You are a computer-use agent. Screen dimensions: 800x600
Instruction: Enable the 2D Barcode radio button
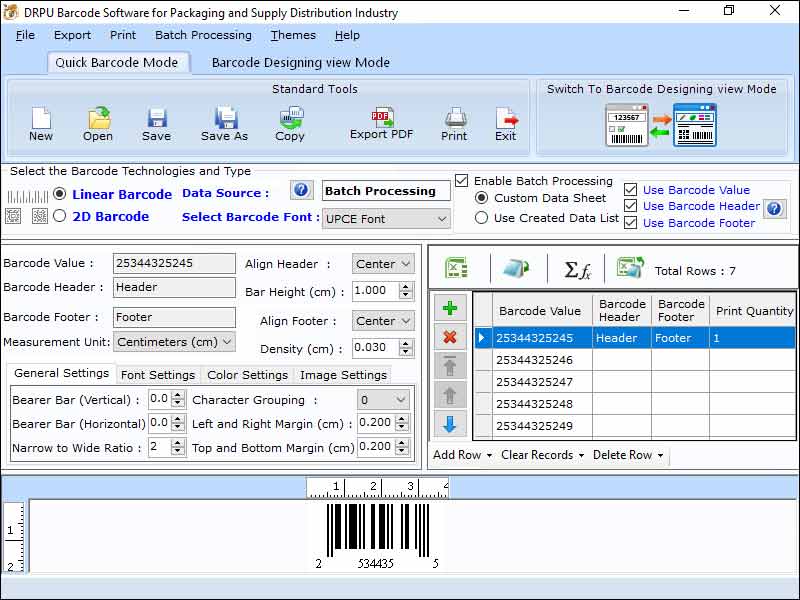coord(60,216)
